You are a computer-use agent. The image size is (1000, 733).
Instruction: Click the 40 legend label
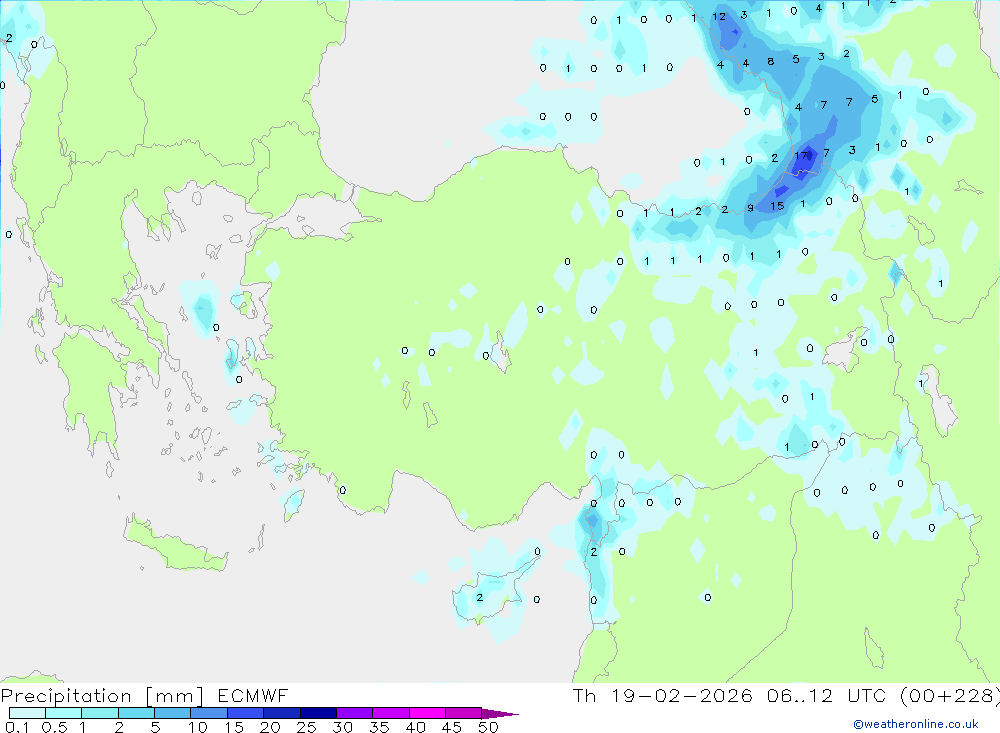416,727
